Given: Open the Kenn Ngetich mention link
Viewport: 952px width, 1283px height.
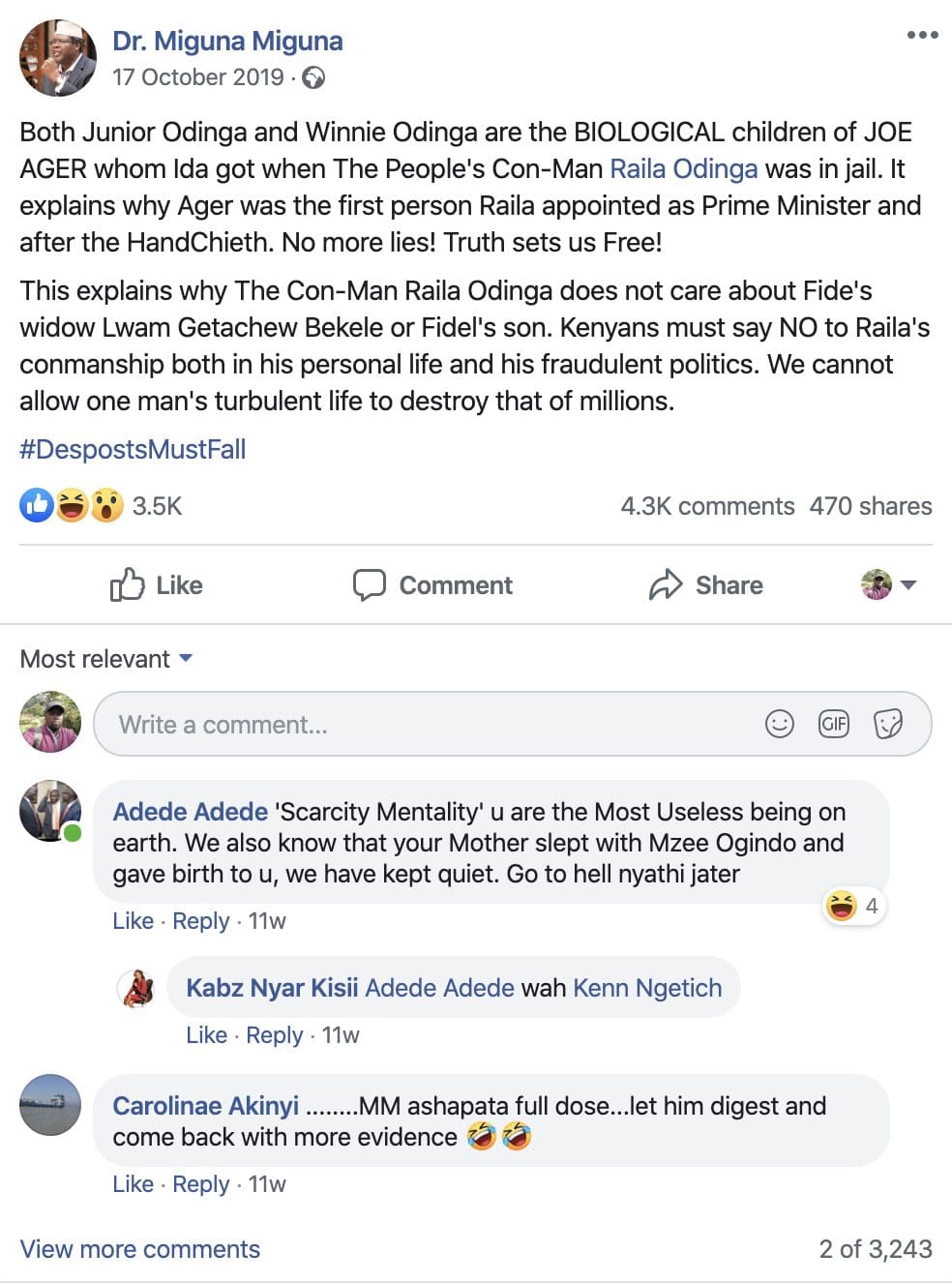Looking at the screenshot, I should coord(647,988).
